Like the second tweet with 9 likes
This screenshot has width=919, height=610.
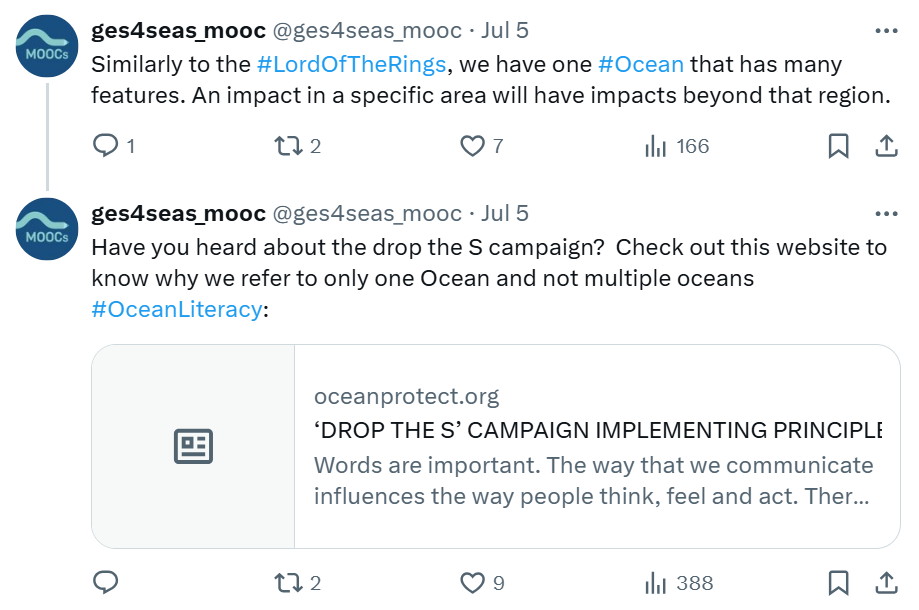coord(472,582)
